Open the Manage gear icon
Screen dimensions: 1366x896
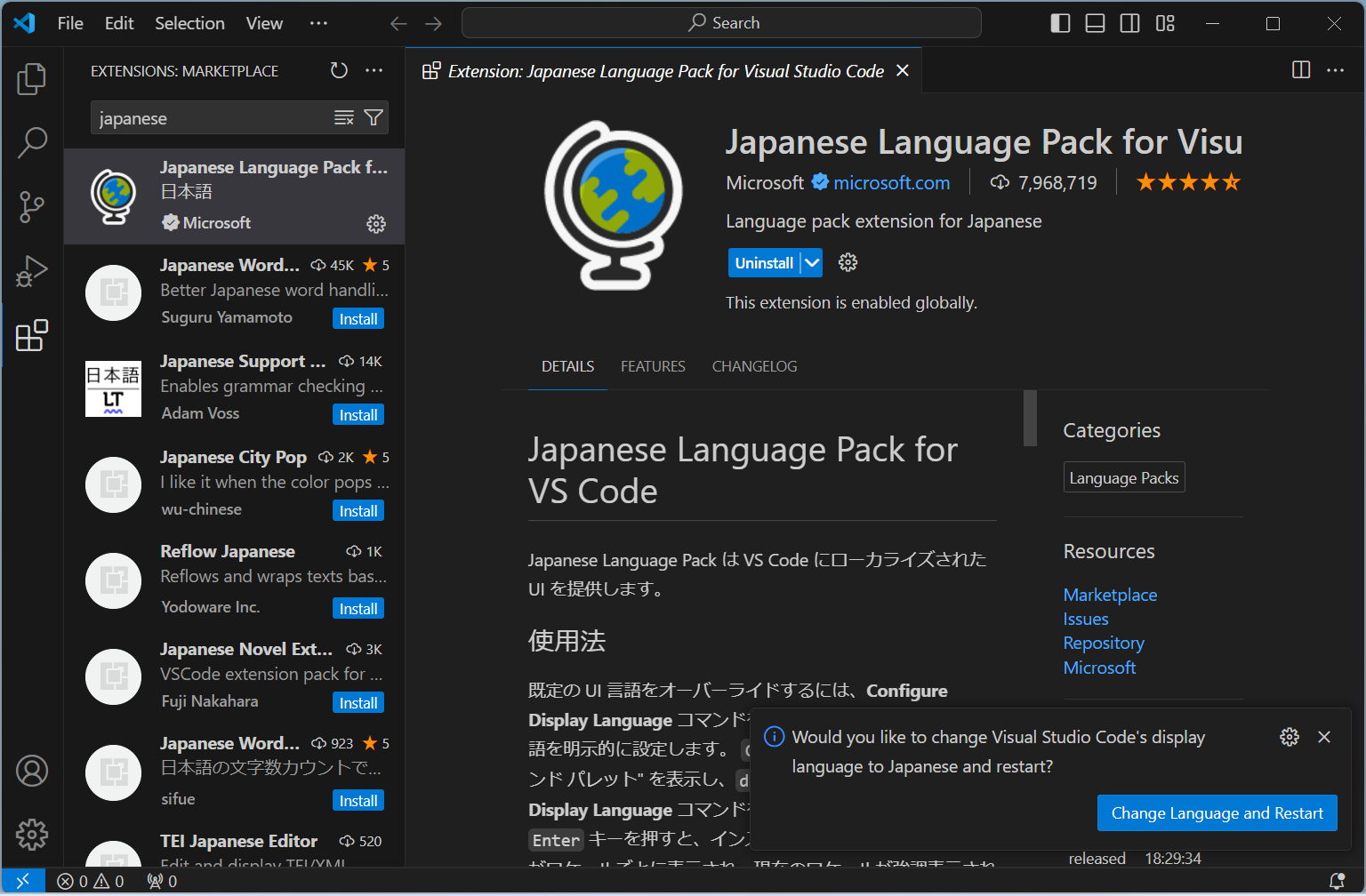point(32,834)
